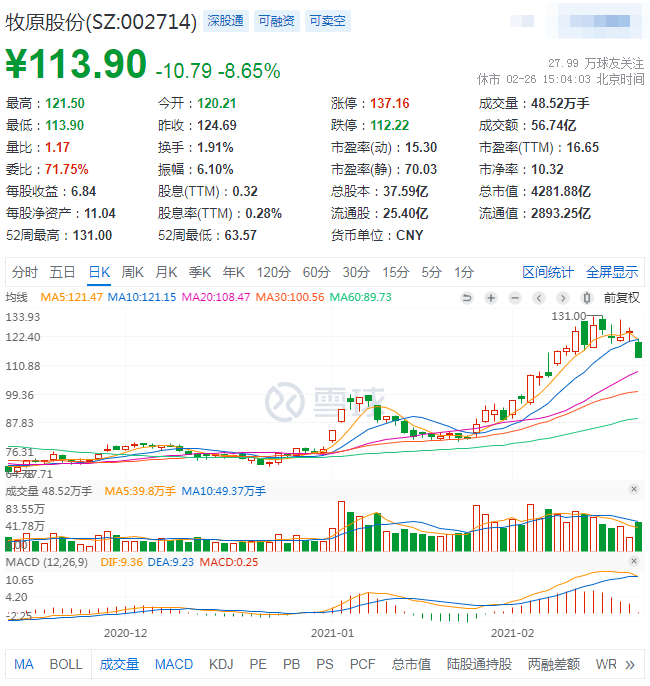Switch to the 1分 chart tab
The image size is (650, 686).
pos(464,272)
